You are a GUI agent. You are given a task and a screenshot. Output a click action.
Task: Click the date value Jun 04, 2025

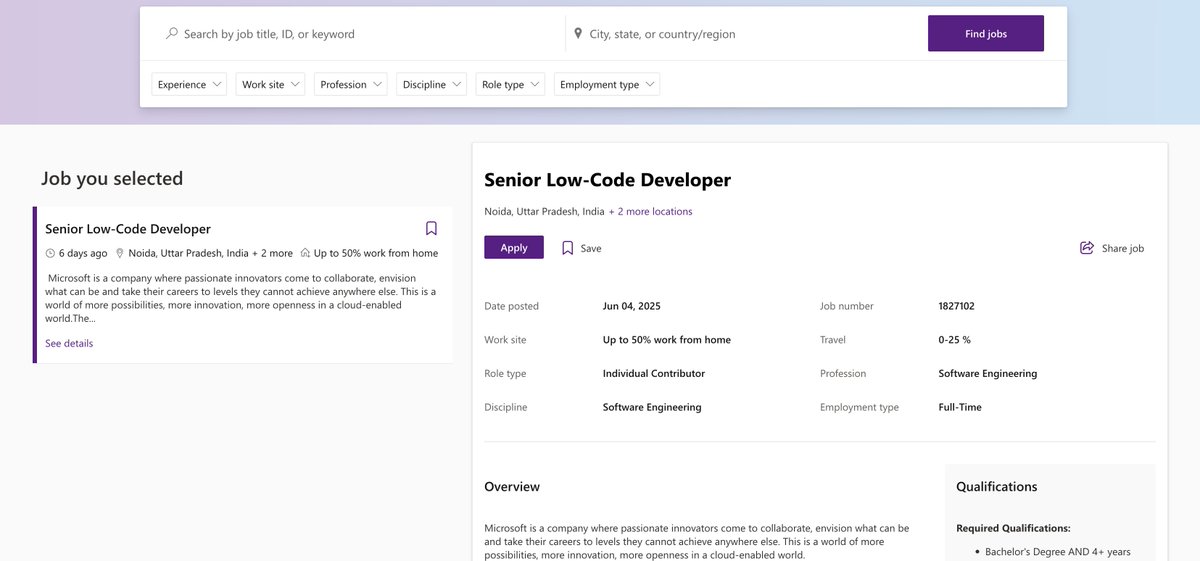click(631, 306)
